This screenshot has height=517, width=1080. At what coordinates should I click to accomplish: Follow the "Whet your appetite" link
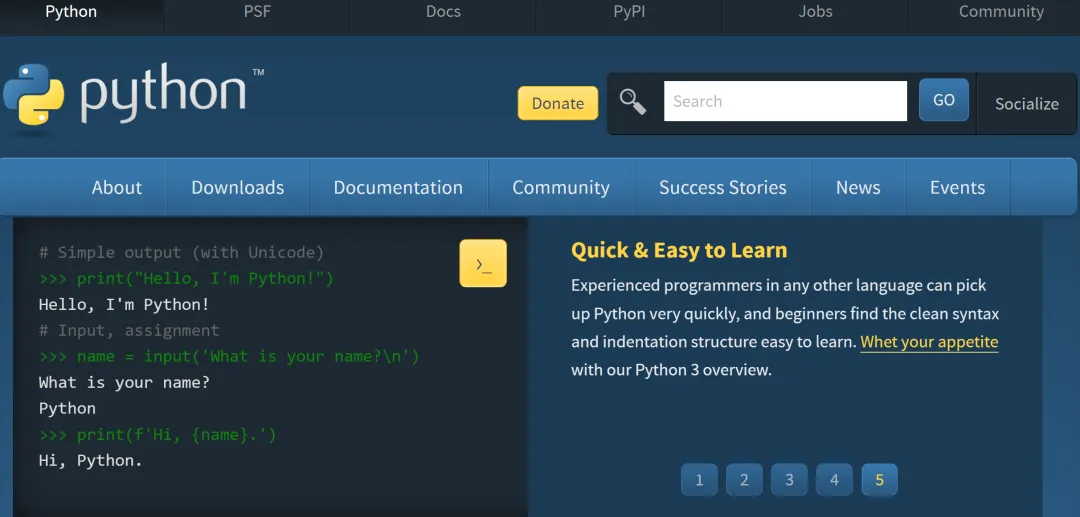click(x=929, y=342)
